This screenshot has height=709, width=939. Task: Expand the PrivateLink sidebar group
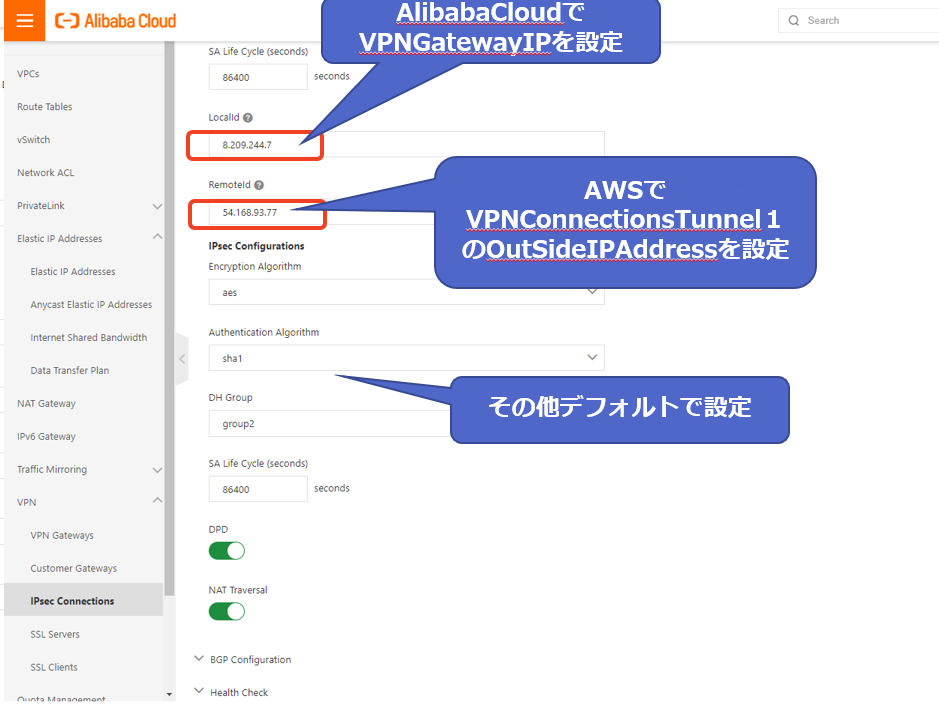click(157, 206)
